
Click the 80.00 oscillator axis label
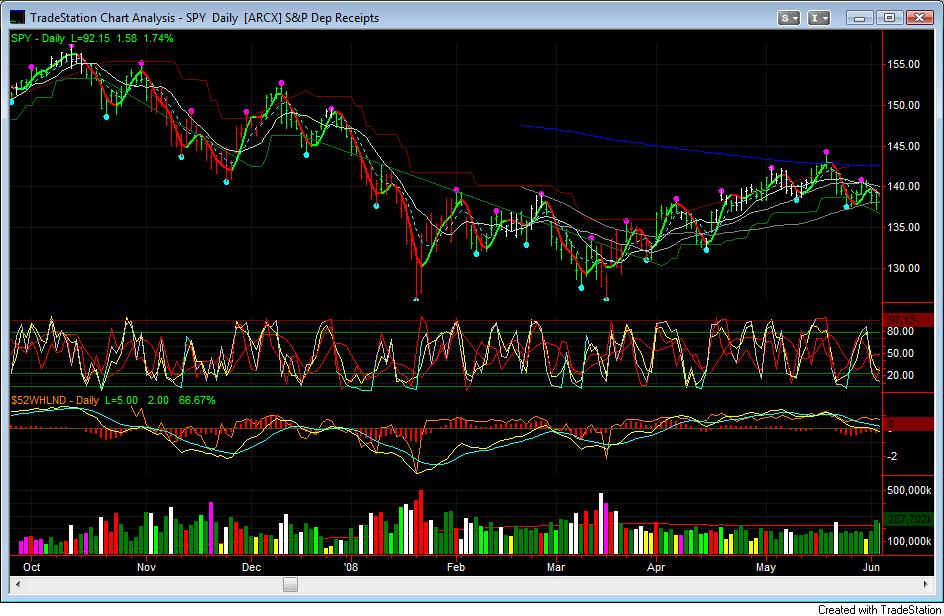(901, 331)
